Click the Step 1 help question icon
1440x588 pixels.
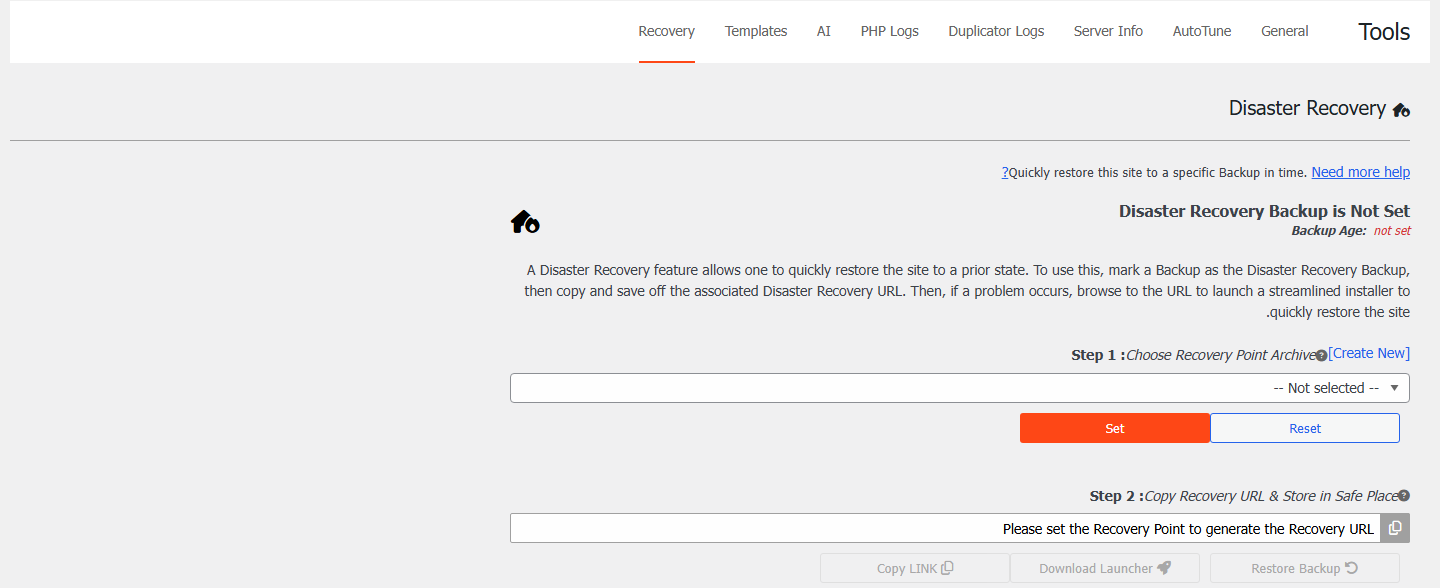[1321, 356]
